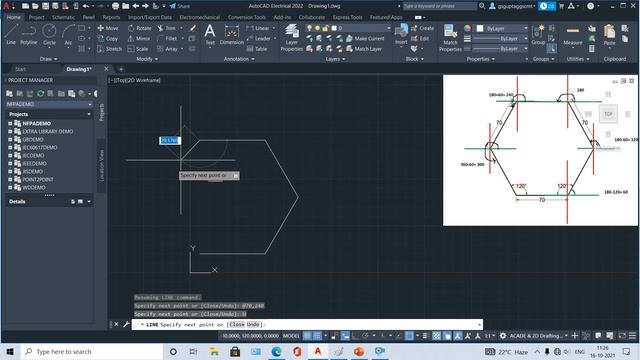The width and height of the screenshot is (640, 360).
Task: Open the Home ribbon tab
Action: pyautogui.click(x=13, y=17)
